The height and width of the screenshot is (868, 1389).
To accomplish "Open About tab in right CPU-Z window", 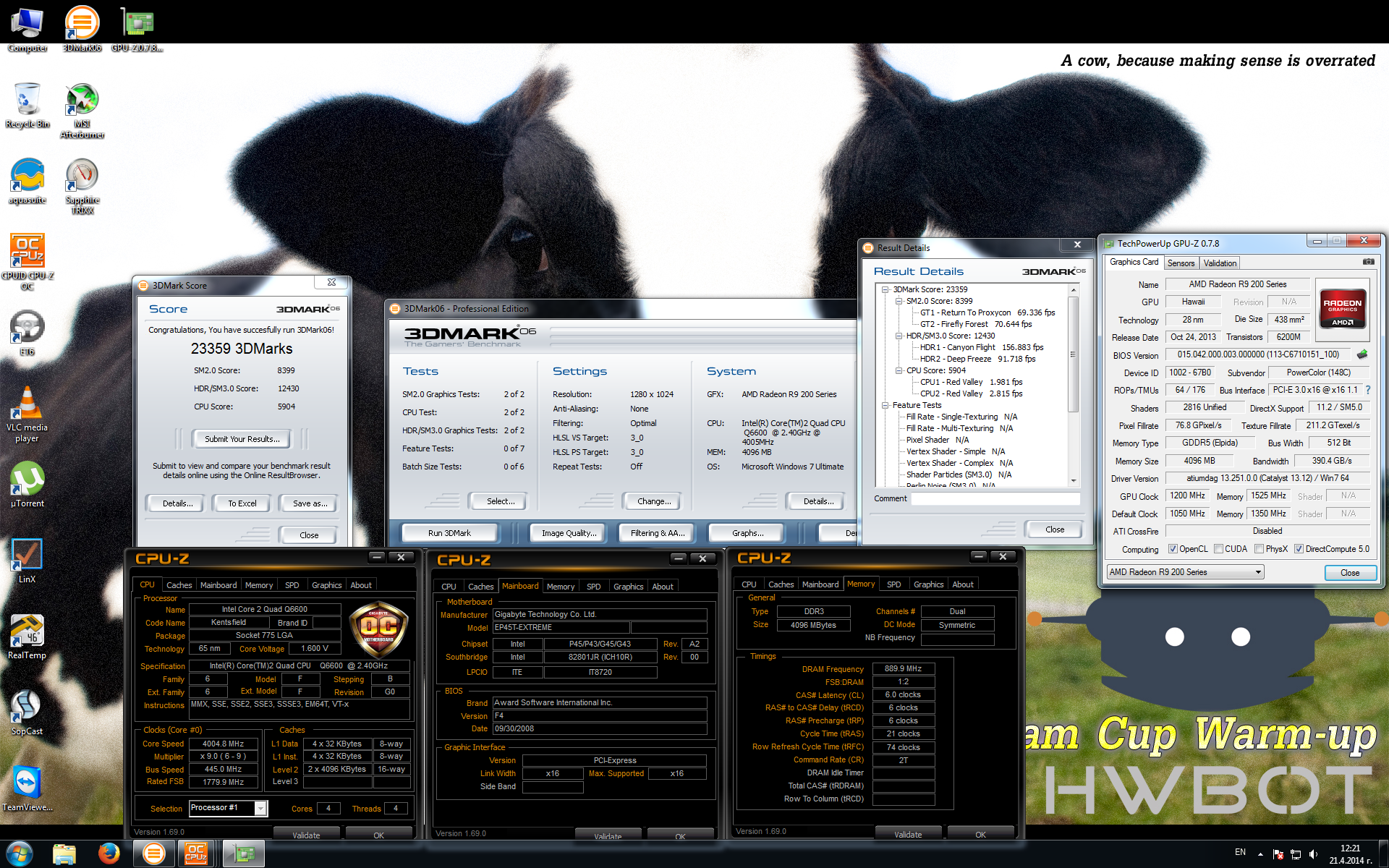I will click(962, 584).
